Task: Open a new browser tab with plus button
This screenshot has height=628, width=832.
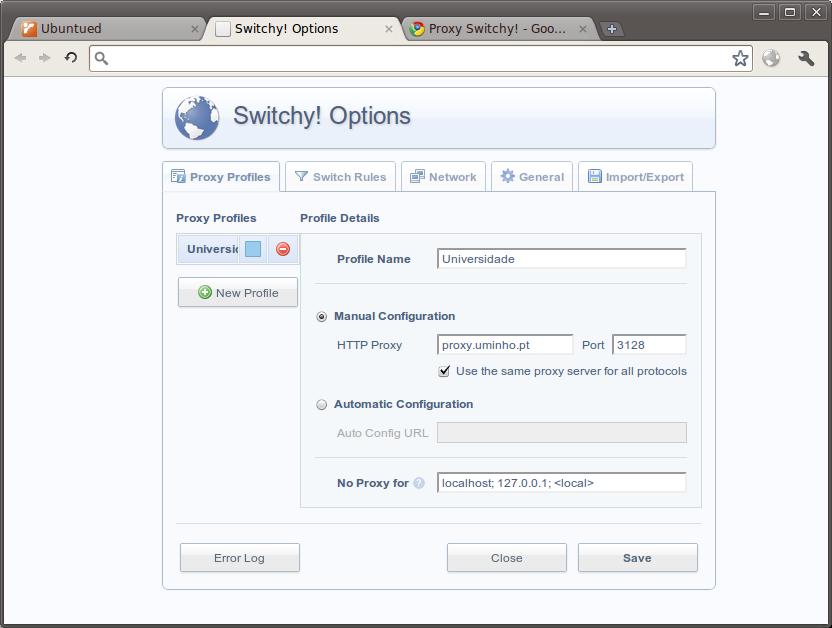Action: coord(612,29)
